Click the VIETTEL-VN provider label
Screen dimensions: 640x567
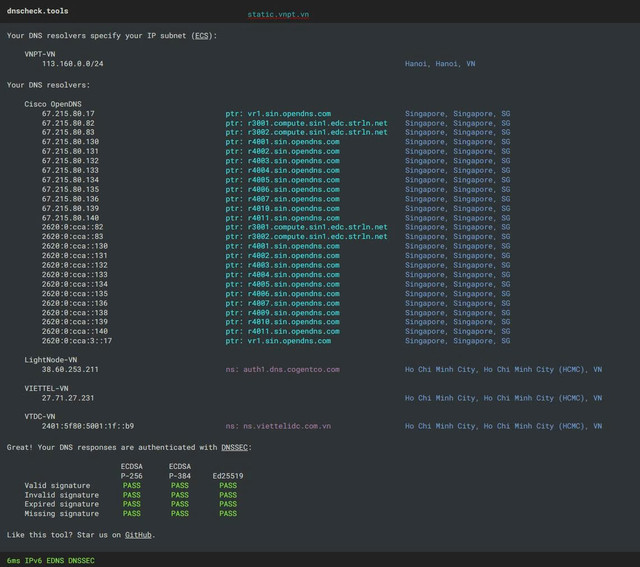pos(46,389)
